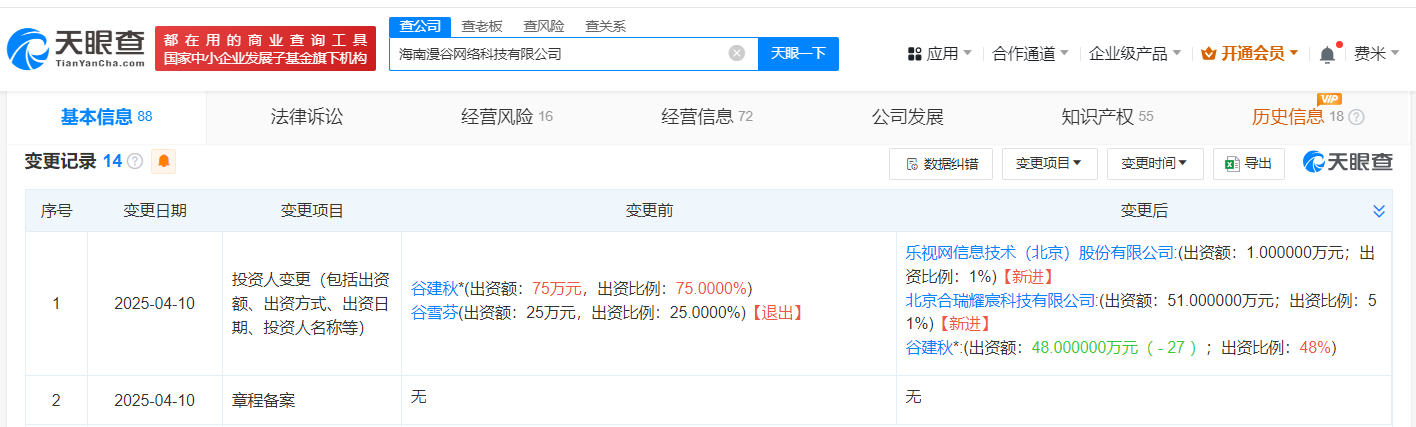Screen dimensions: 1416x427
Task: Click the 天眼查 logo at top left
Action: coord(76,49)
